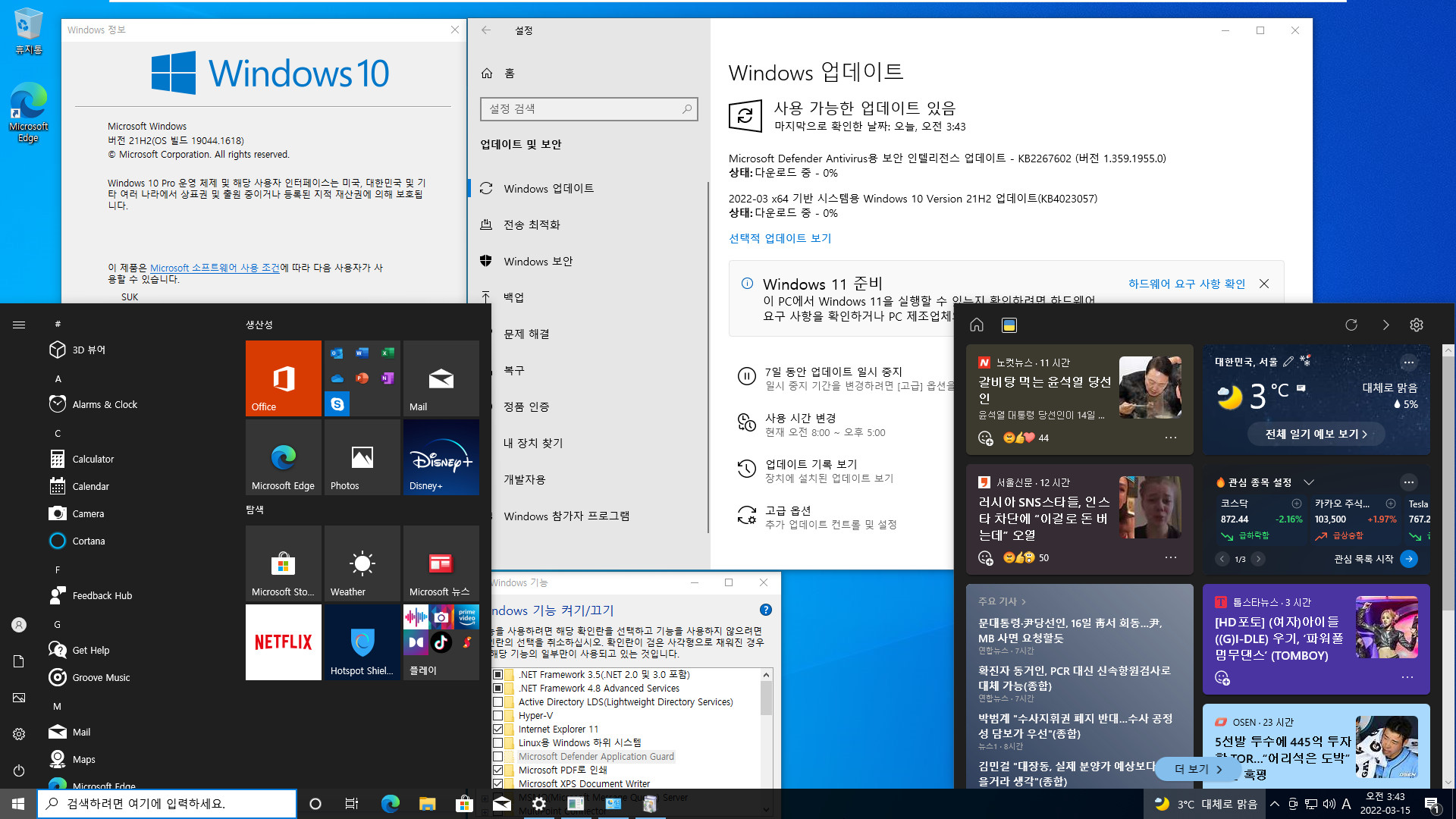Select 문제 해결 in settings sidebar

[599, 334]
